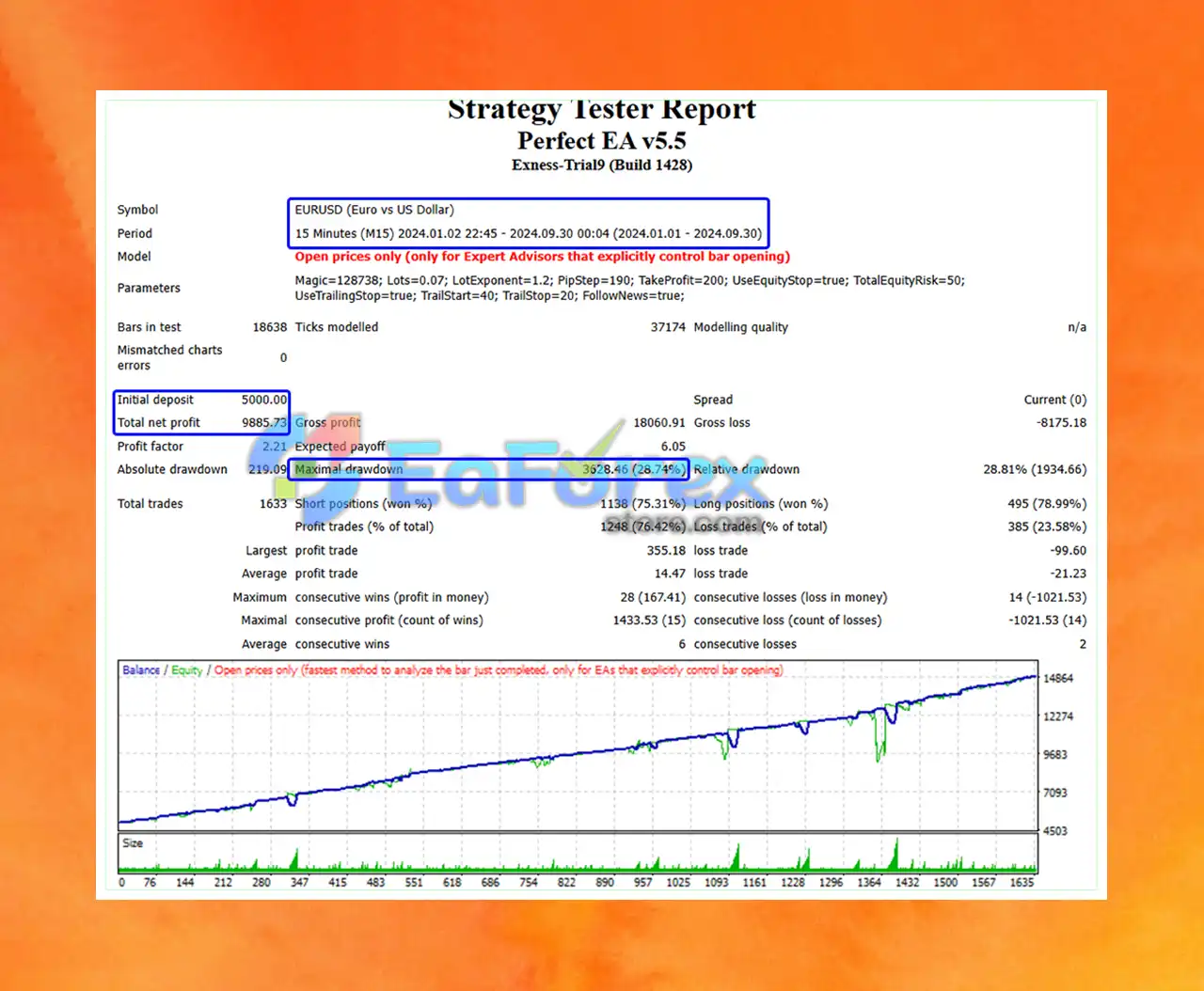Click 'Profit trades (% of total)' label
The width and height of the screenshot is (1204, 991).
[364, 527]
